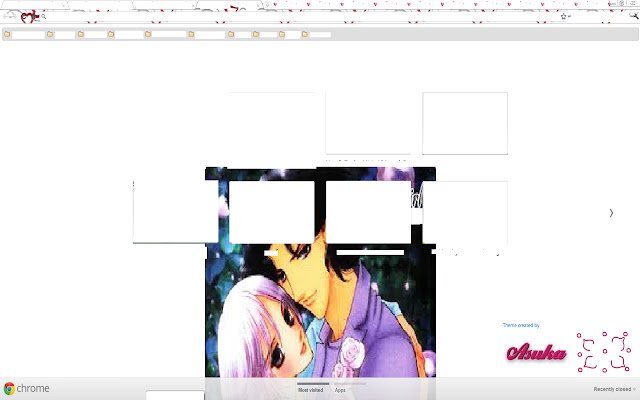Open the top-row middle most visited thumbnail
Viewport: 640px width, 400px height.
click(368, 123)
